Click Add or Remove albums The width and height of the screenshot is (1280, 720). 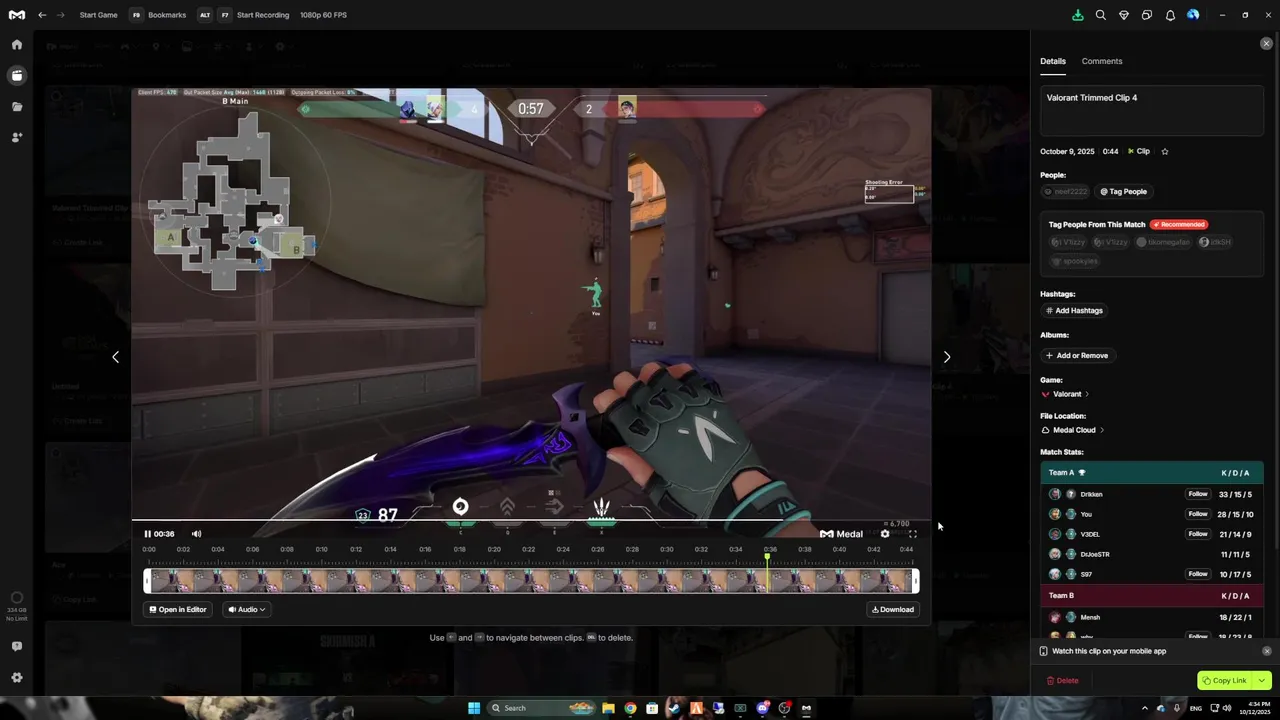tap(1077, 355)
